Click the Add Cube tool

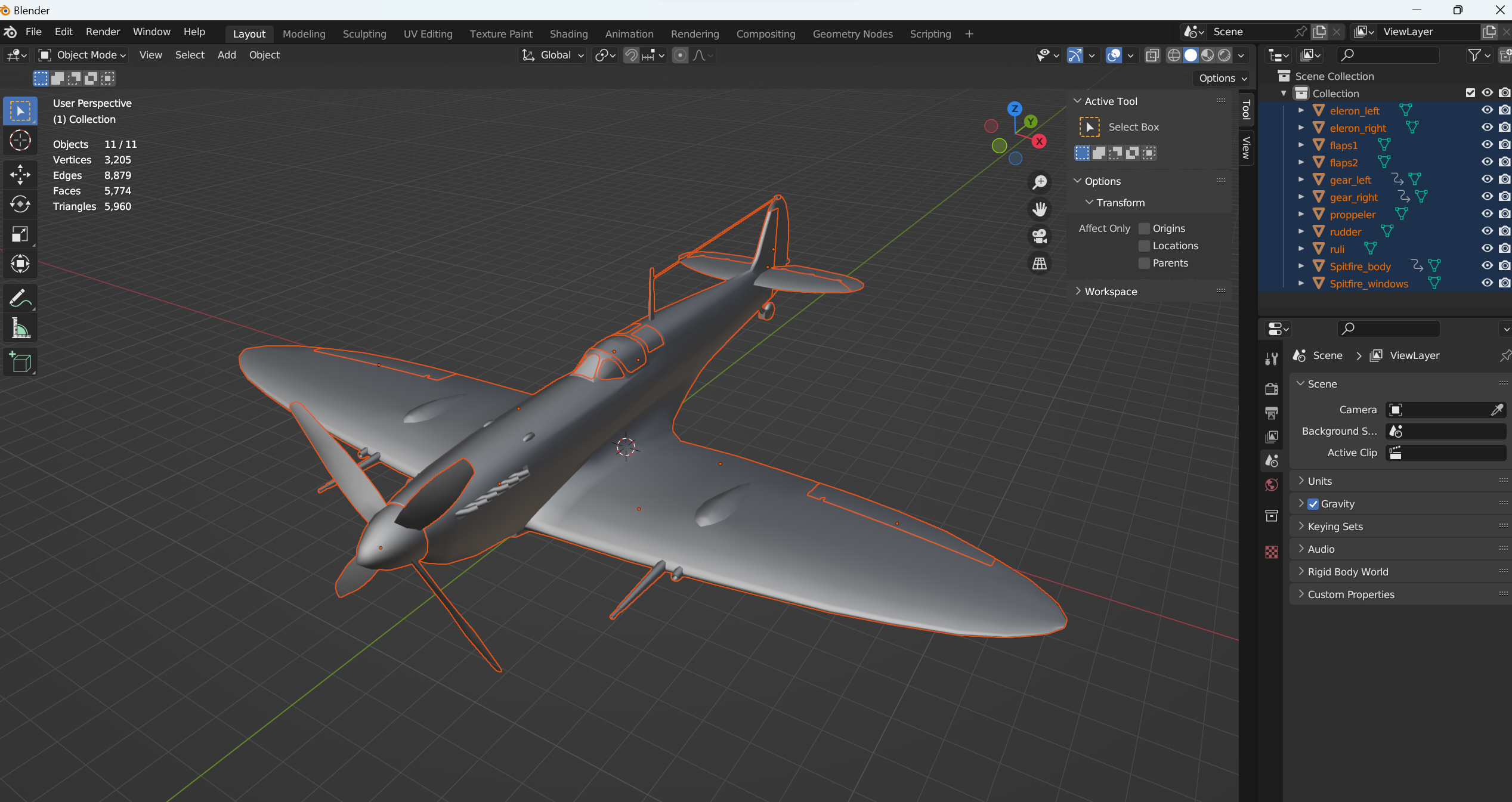(20, 362)
